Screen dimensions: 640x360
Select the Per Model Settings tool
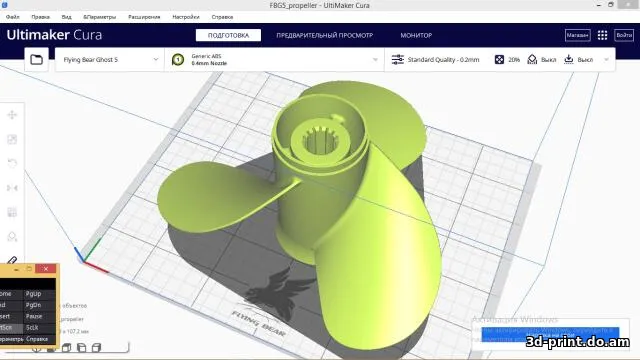point(12,212)
